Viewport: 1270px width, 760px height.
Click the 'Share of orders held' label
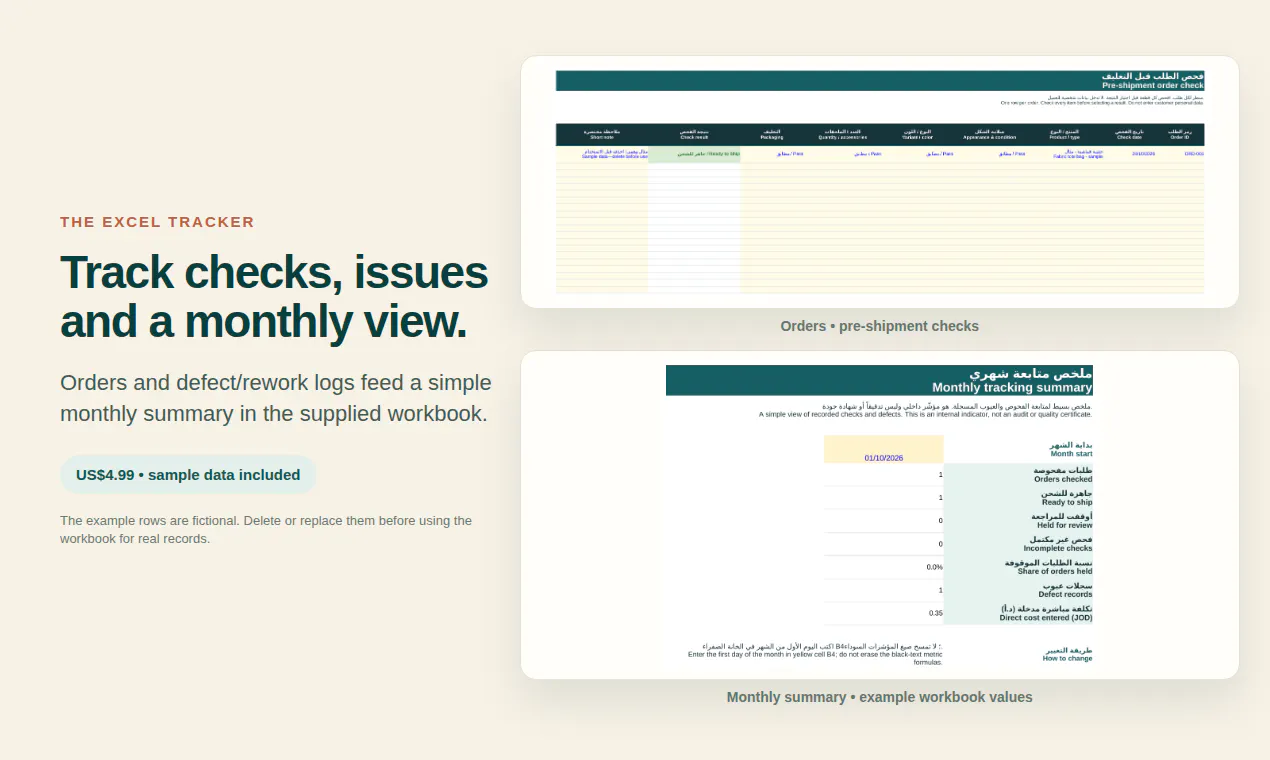coord(1055,571)
